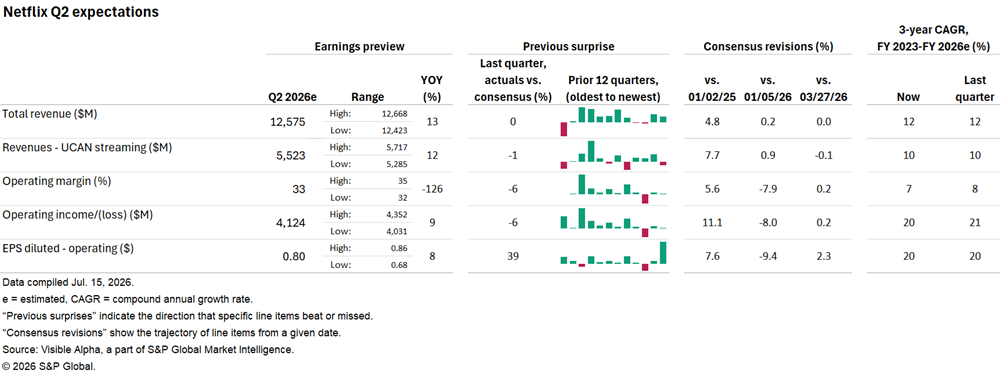This screenshot has height=374, width=1000.
Task: Click the EPS diluted sparkline chart
Action: pos(614,256)
